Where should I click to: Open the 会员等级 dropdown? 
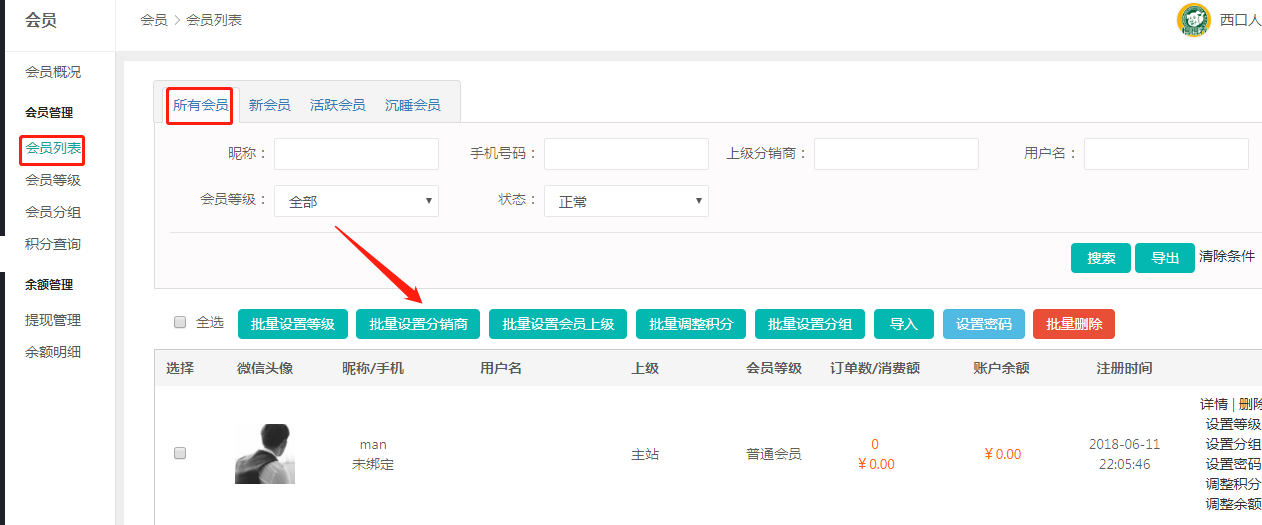click(356, 201)
